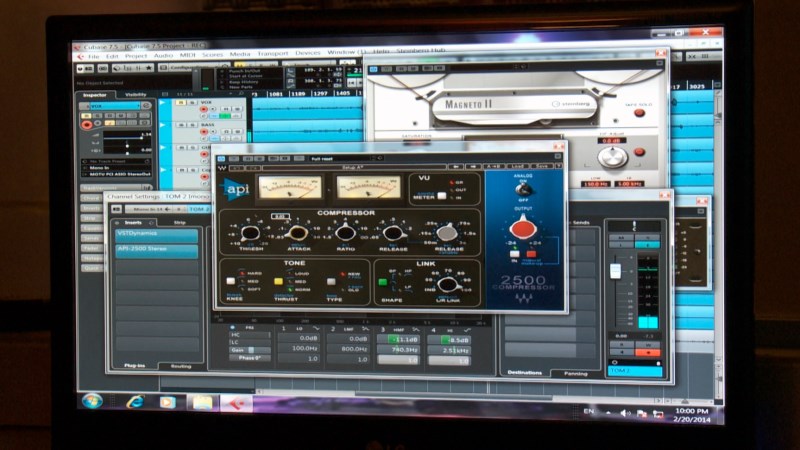Click the L/R Link knob
The image size is (800, 450).
[447, 284]
